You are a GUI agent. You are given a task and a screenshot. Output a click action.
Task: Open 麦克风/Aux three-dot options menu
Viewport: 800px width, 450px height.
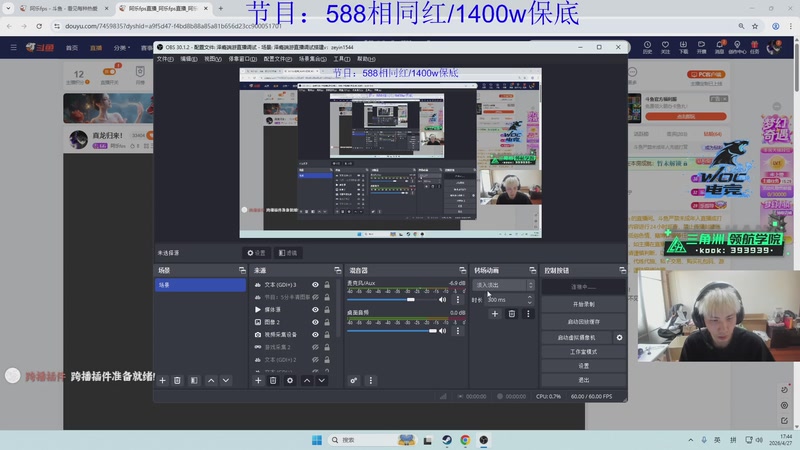458,299
